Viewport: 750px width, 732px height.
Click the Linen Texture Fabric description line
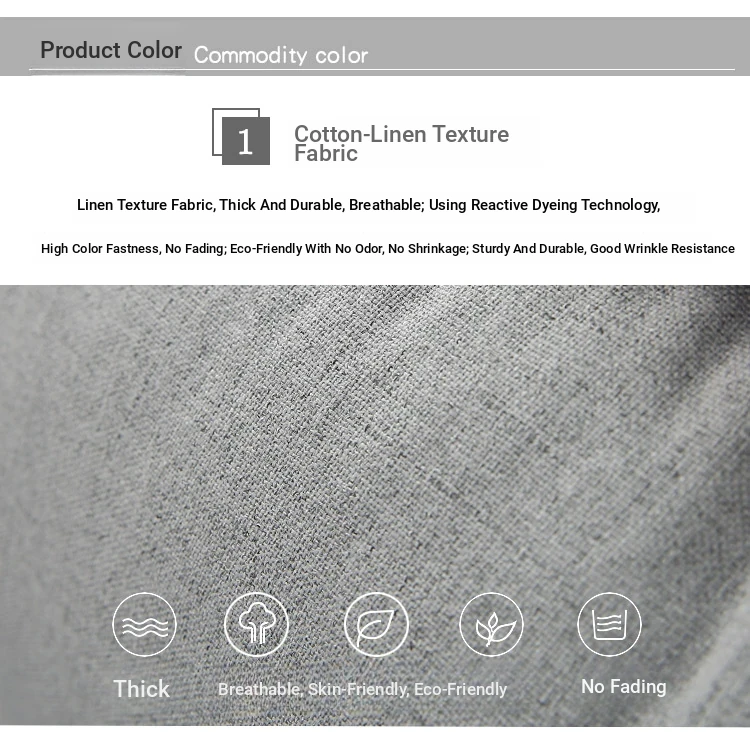(368, 205)
